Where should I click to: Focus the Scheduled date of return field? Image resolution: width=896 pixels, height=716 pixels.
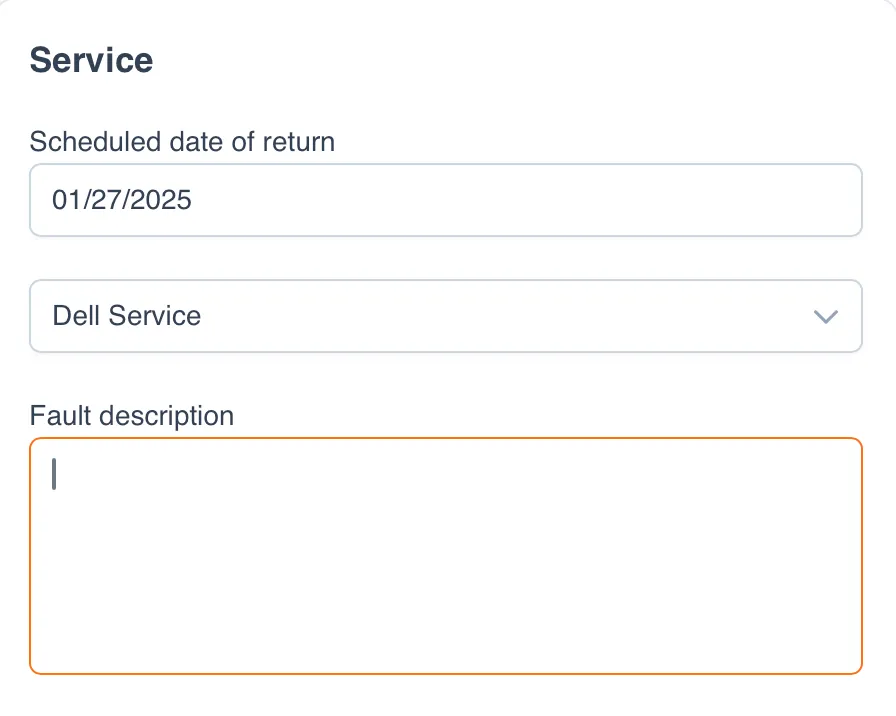tap(445, 200)
